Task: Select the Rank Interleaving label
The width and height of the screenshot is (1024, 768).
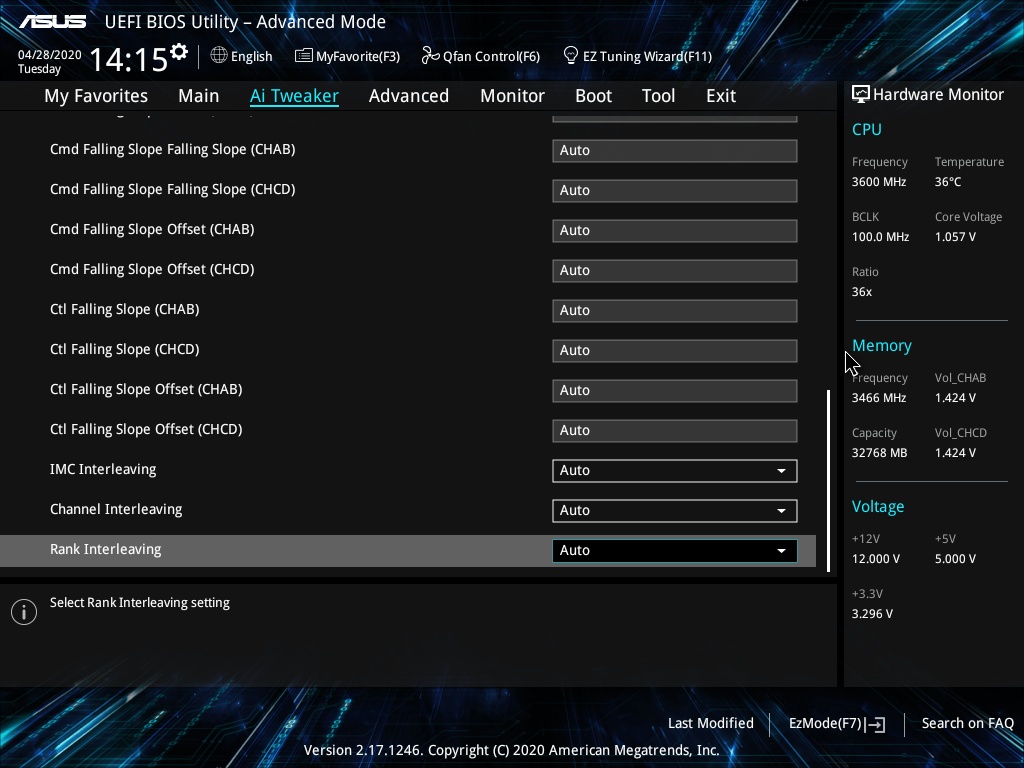Action: (x=106, y=549)
